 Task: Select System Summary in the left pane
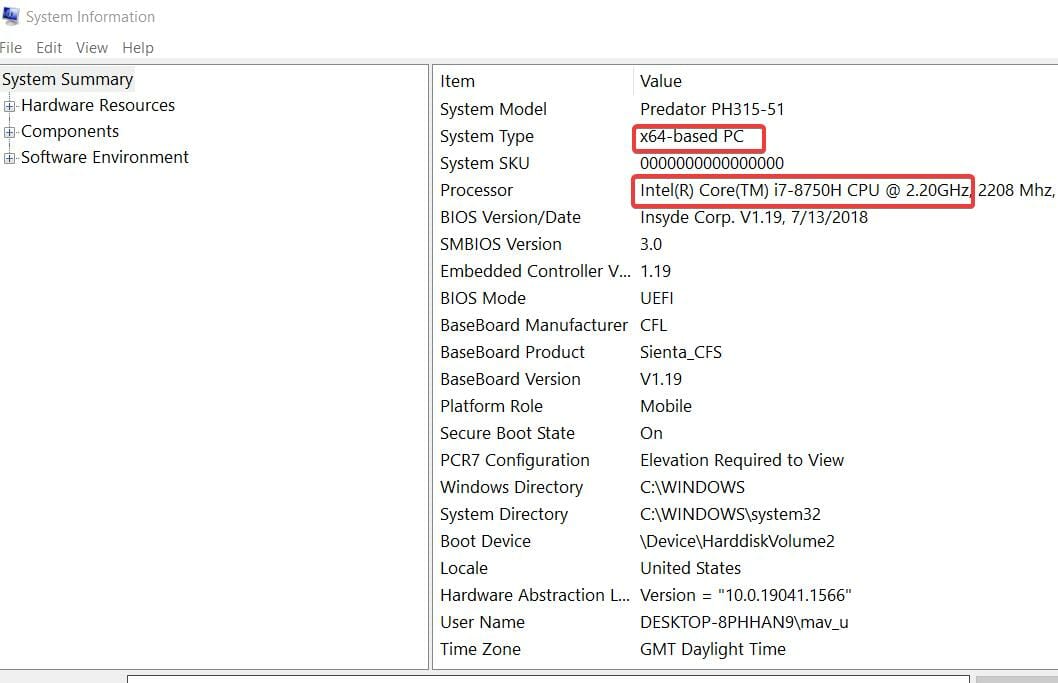tap(67, 79)
